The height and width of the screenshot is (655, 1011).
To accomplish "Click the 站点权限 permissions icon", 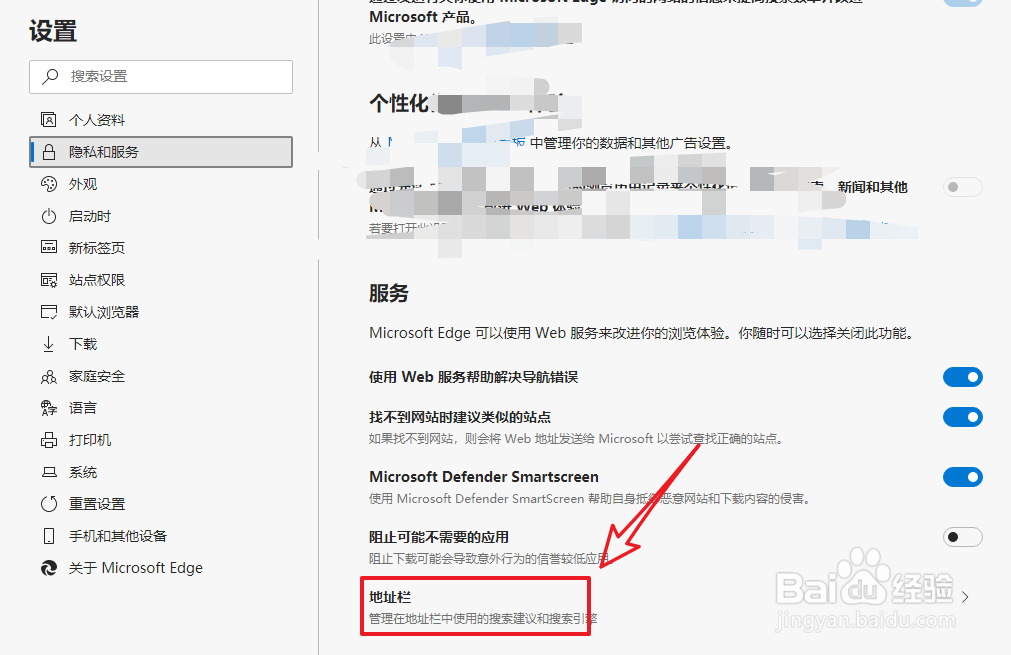I will click(x=49, y=279).
